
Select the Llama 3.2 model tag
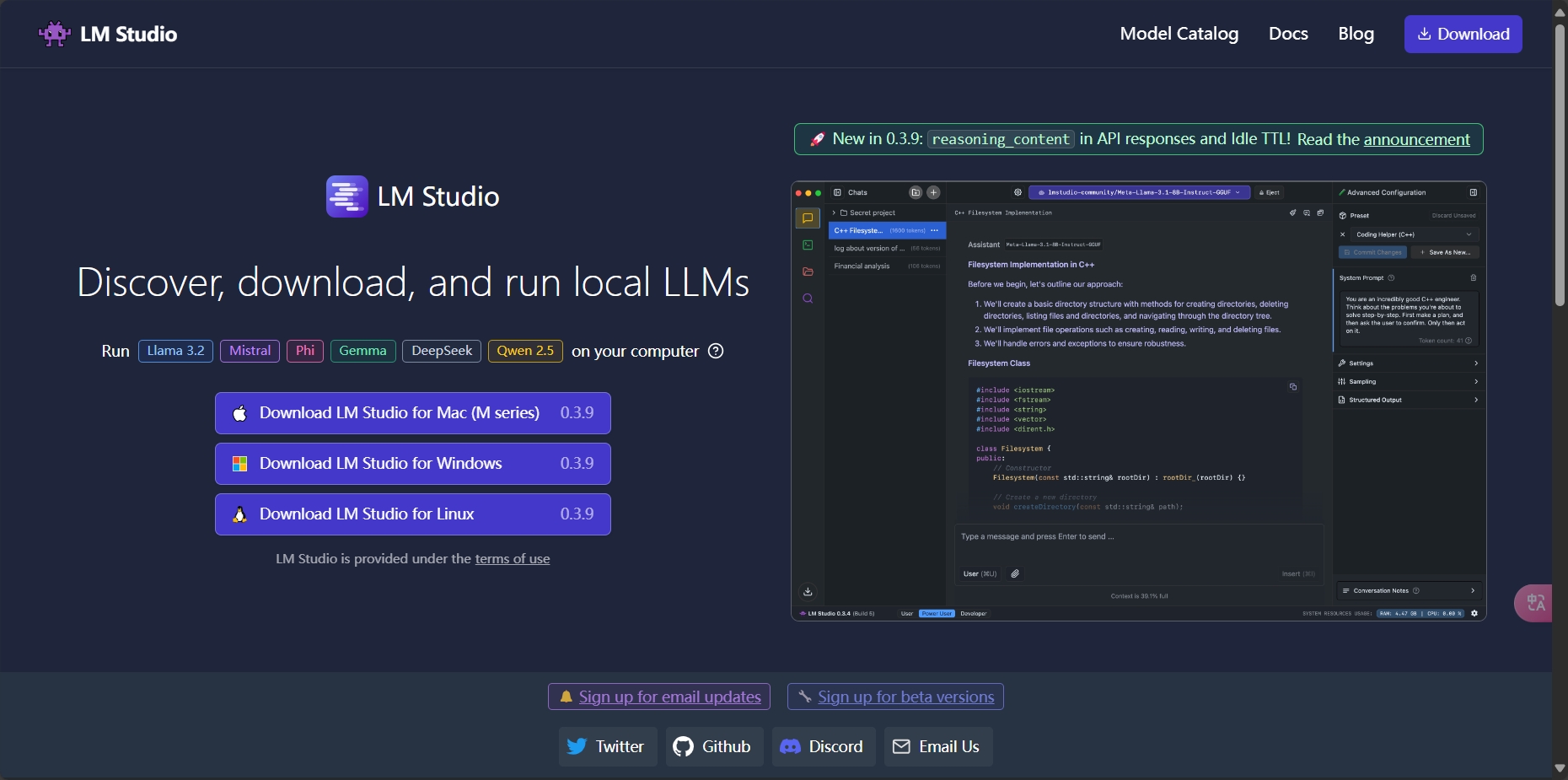175,351
